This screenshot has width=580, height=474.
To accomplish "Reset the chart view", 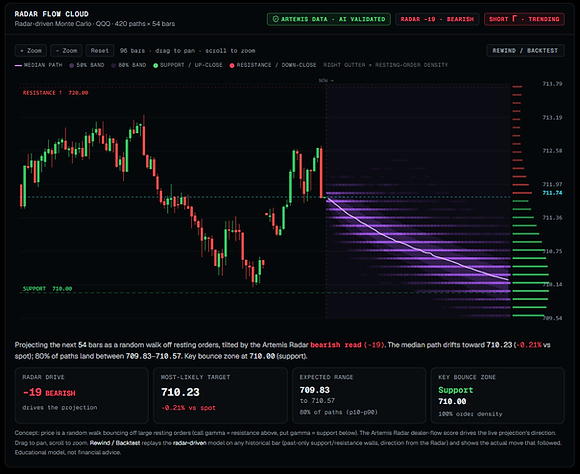I will (100, 51).
